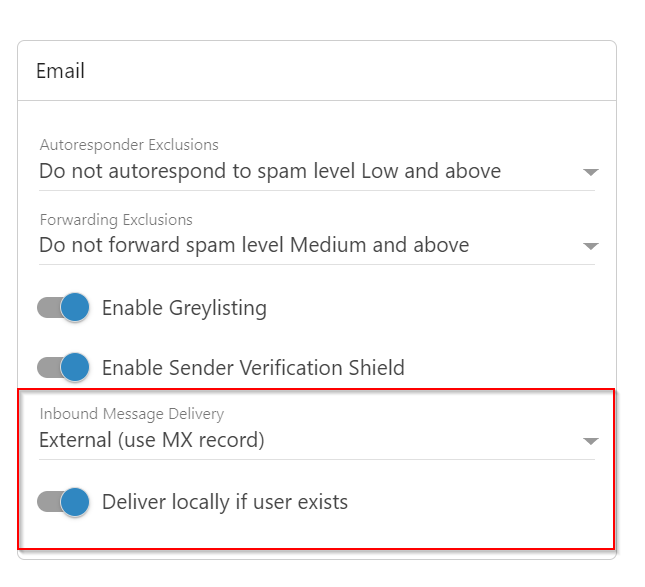Click the 'Autoresponder Exclusions' field caption
Image resolution: width=645 pixels, height=587 pixels.
click(x=129, y=145)
